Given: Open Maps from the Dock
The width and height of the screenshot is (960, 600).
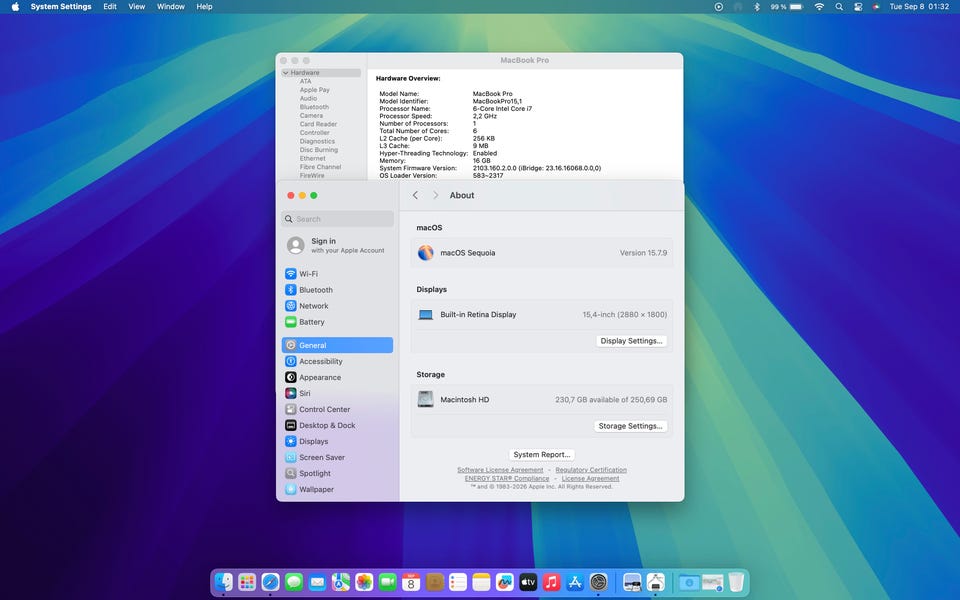Looking at the screenshot, I should (x=341, y=582).
